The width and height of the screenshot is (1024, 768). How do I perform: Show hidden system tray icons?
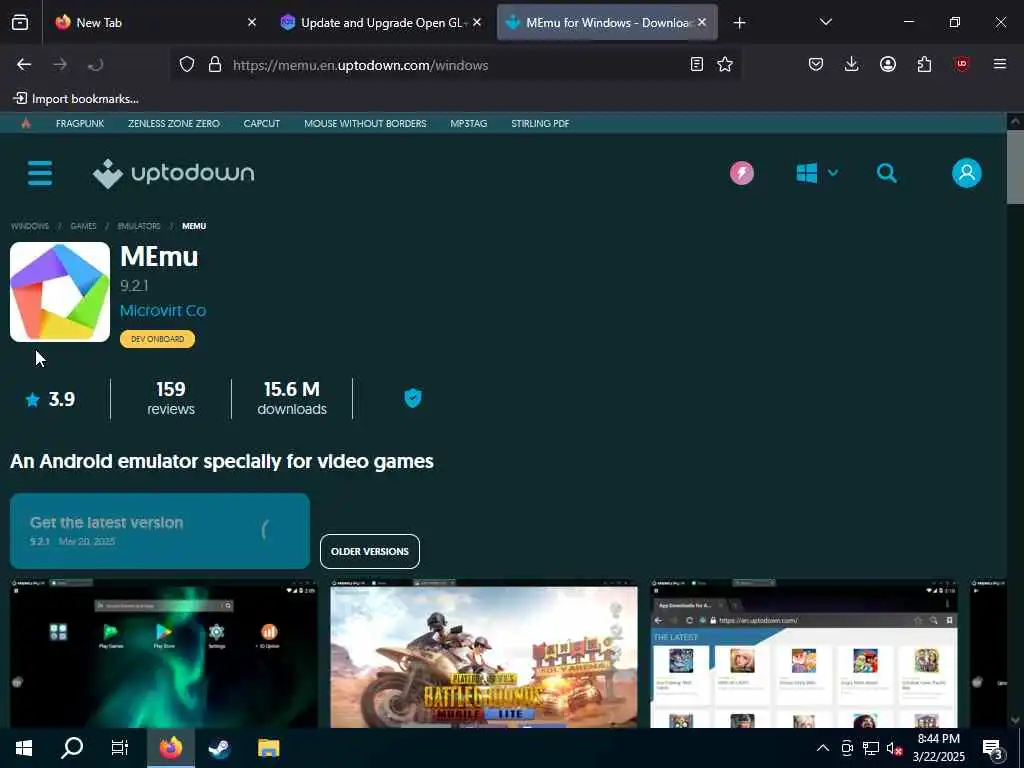[x=823, y=748]
